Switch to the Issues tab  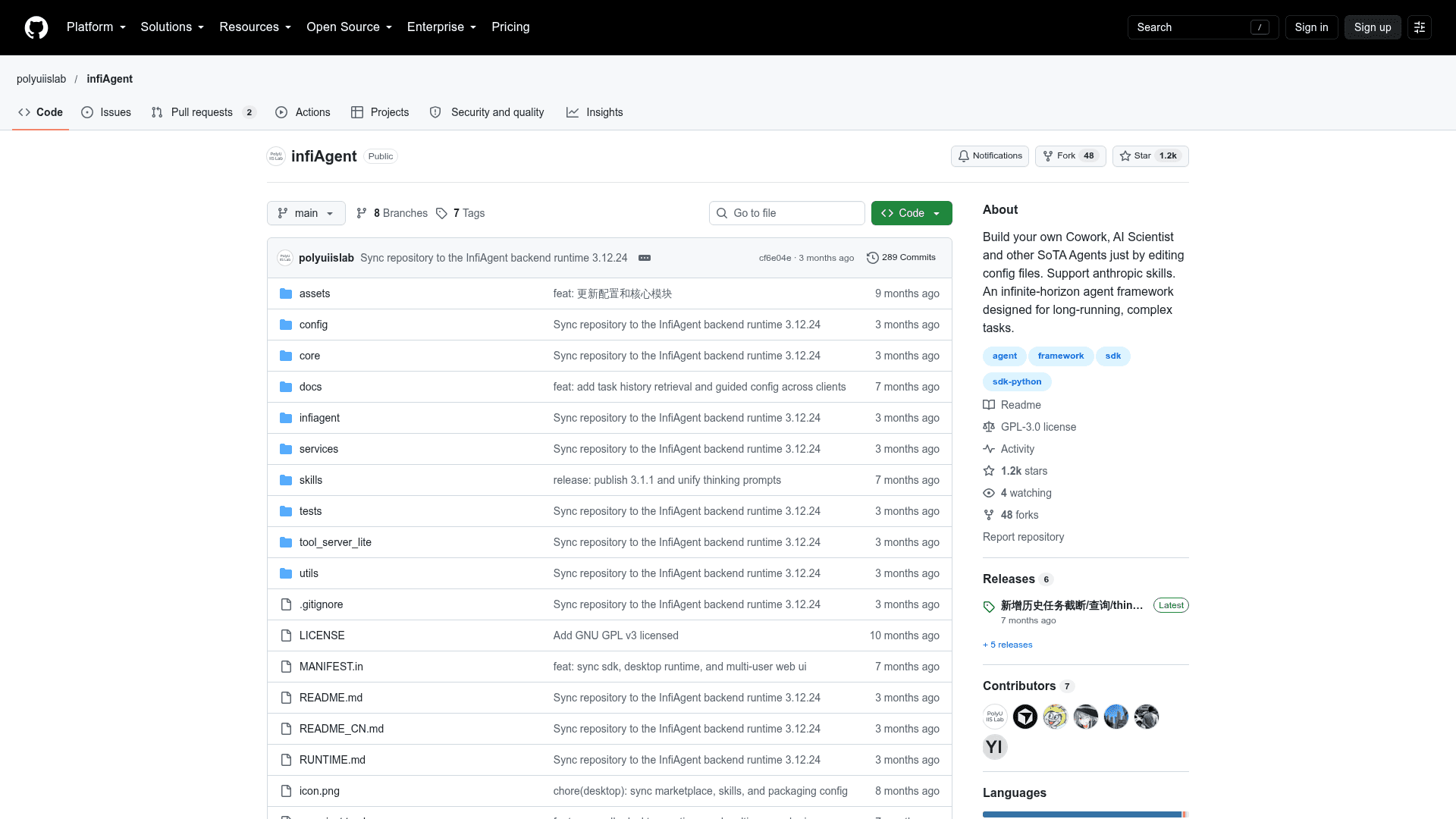[x=106, y=112]
